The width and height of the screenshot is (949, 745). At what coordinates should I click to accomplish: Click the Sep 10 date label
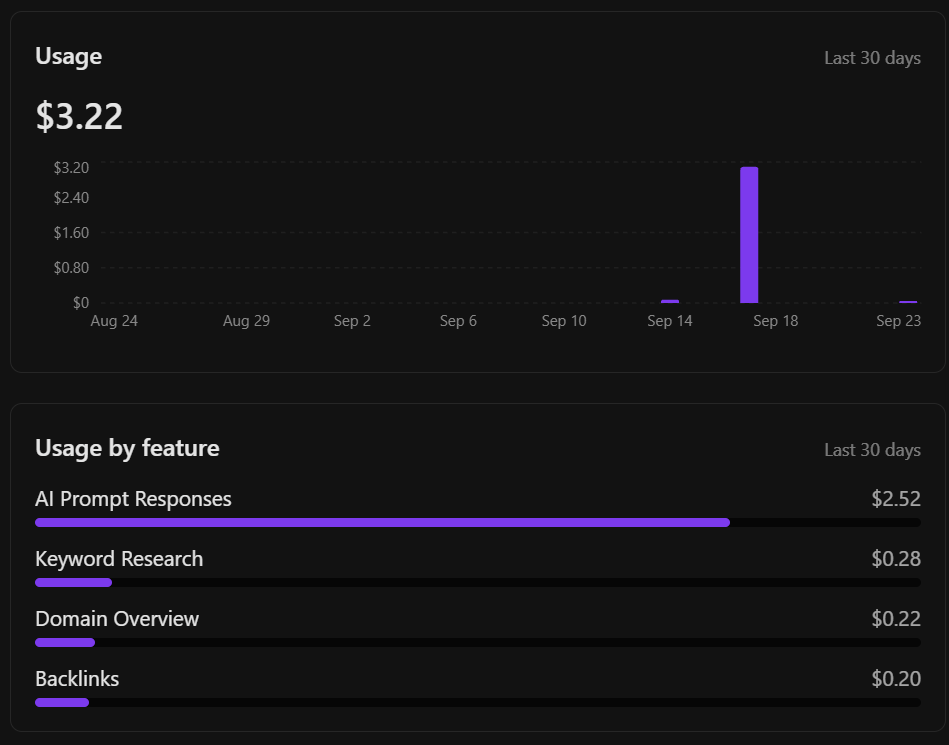(563, 321)
